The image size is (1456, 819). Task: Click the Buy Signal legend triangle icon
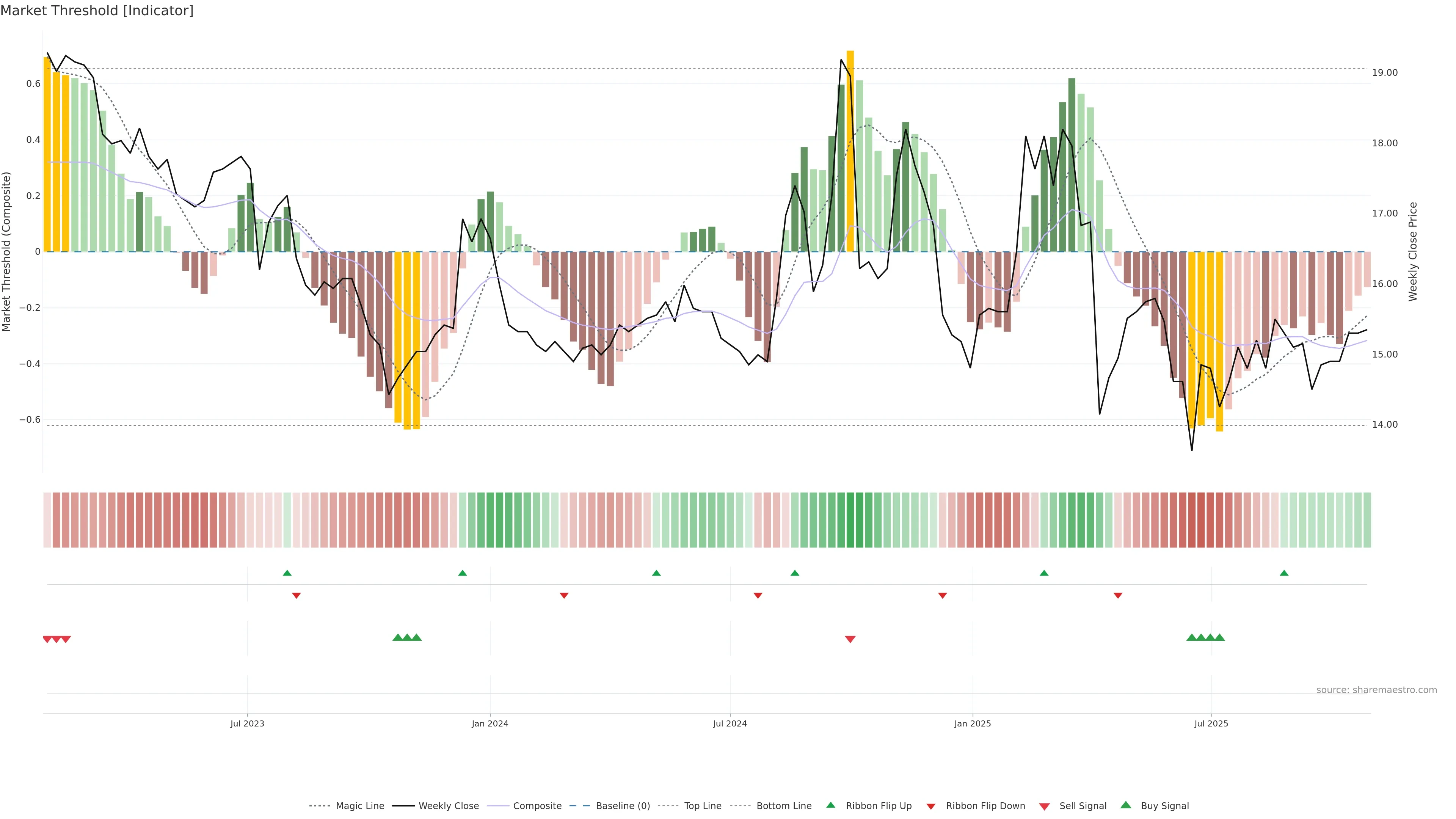pyautogui.click(x=1125, y=805)
